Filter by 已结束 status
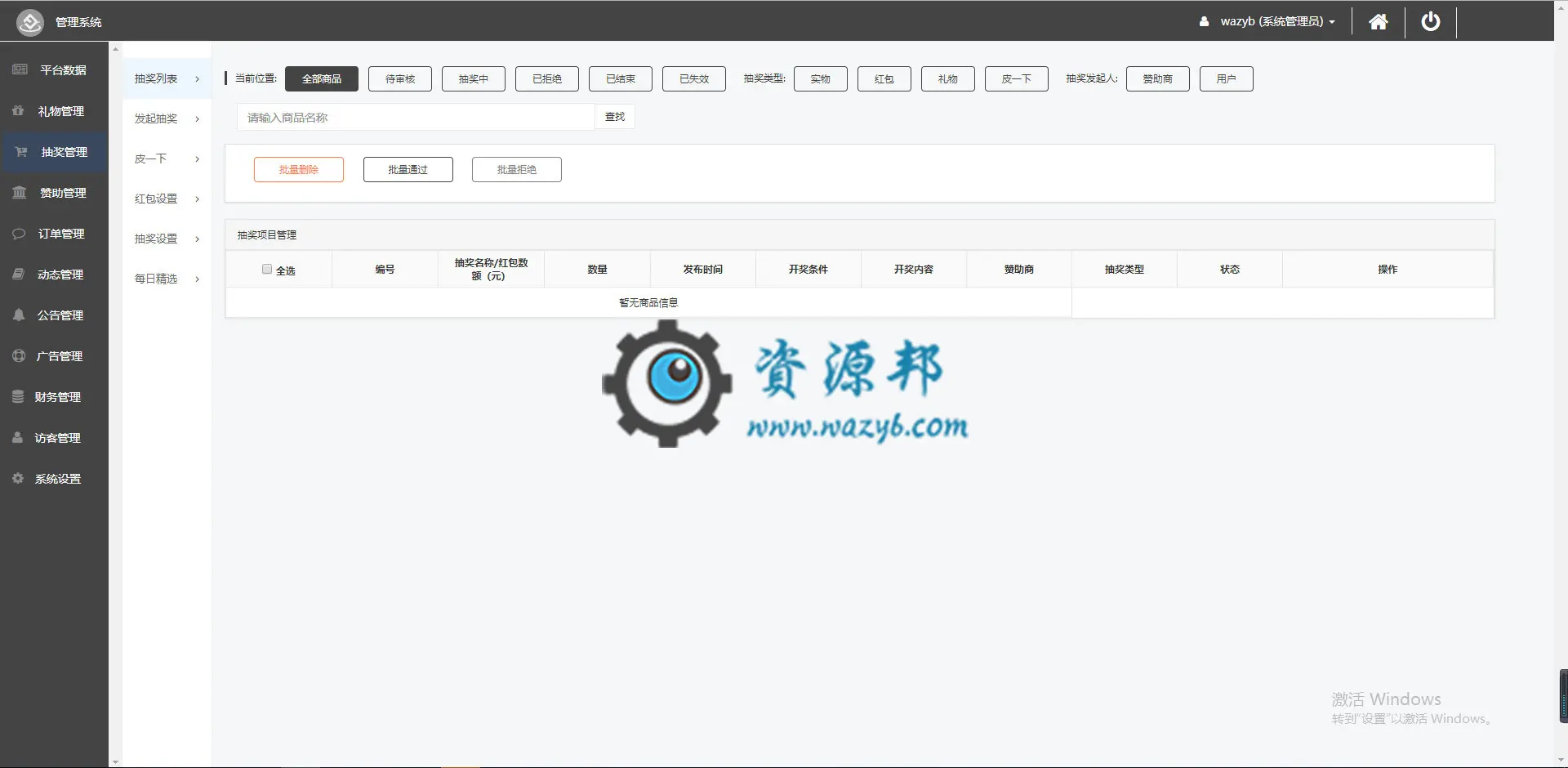The image size is (1568, 768). click(621, 78)
